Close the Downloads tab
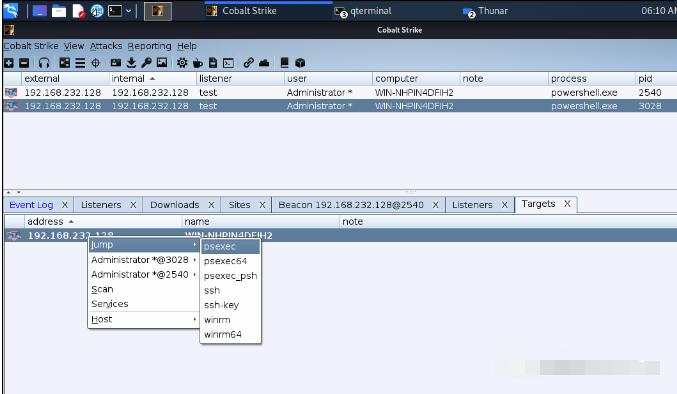The height and width of the screenshot is (394, 677). pos(211,205)
